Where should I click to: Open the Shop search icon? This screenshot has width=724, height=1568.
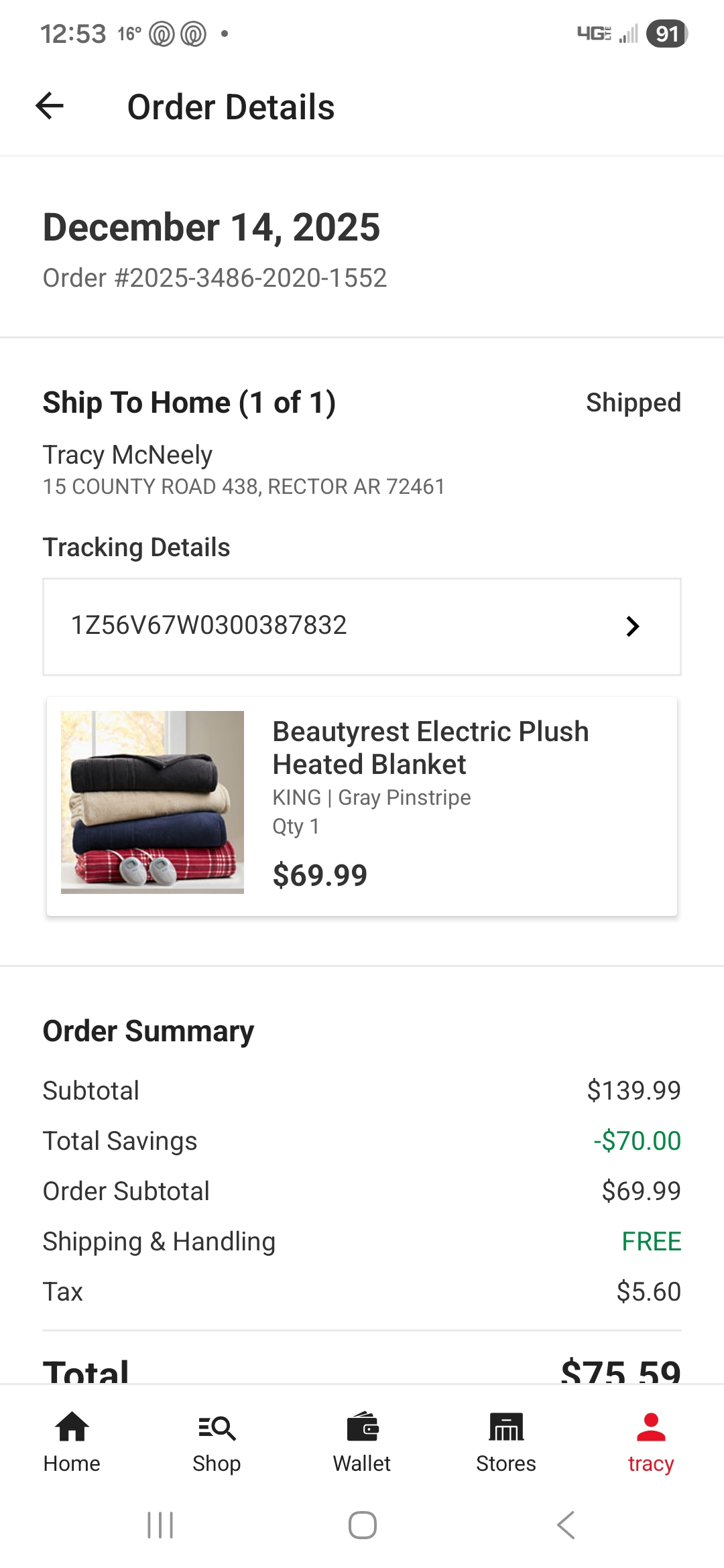tap(217, 1427)
